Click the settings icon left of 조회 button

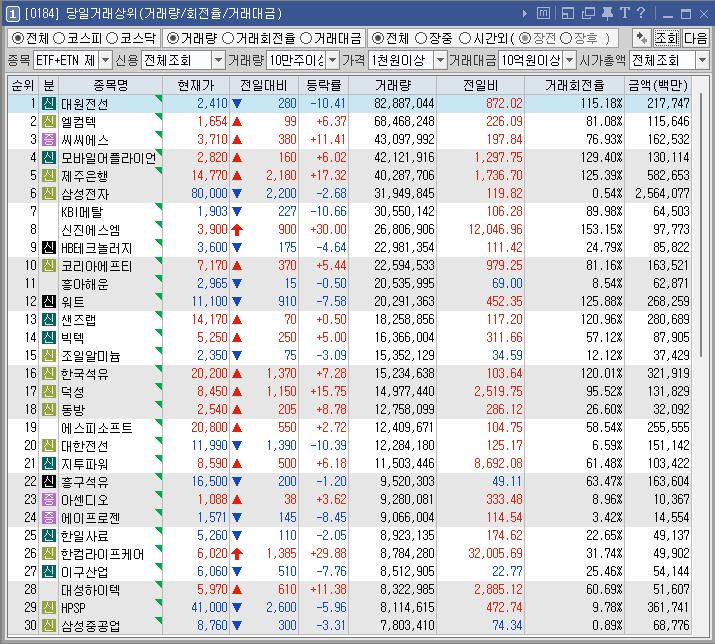[642, 38]
